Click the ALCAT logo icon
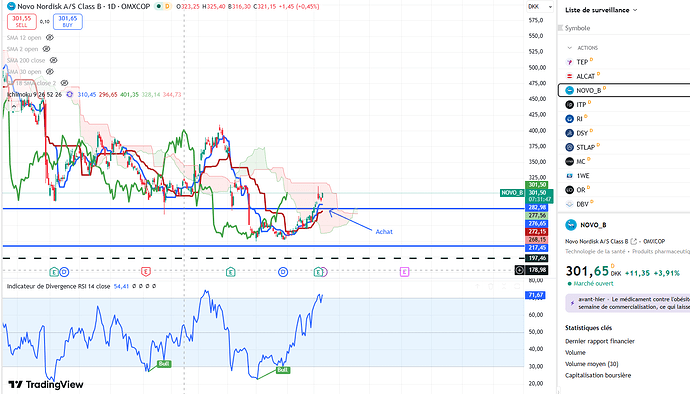 point(569,76)
